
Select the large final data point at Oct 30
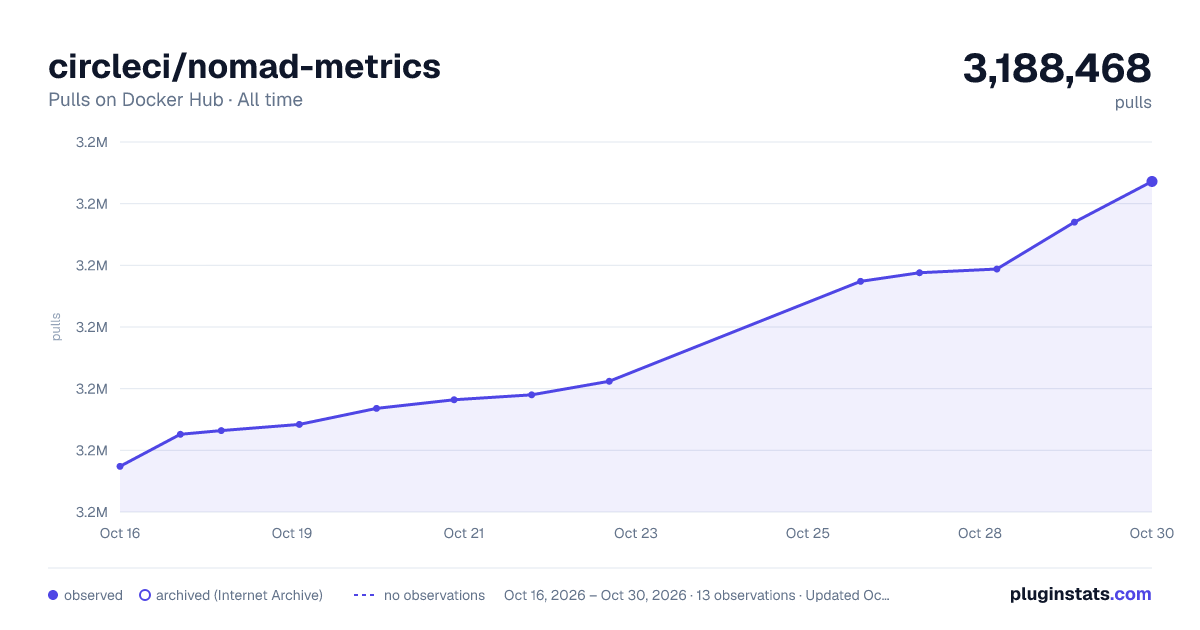pos(1152,181)
